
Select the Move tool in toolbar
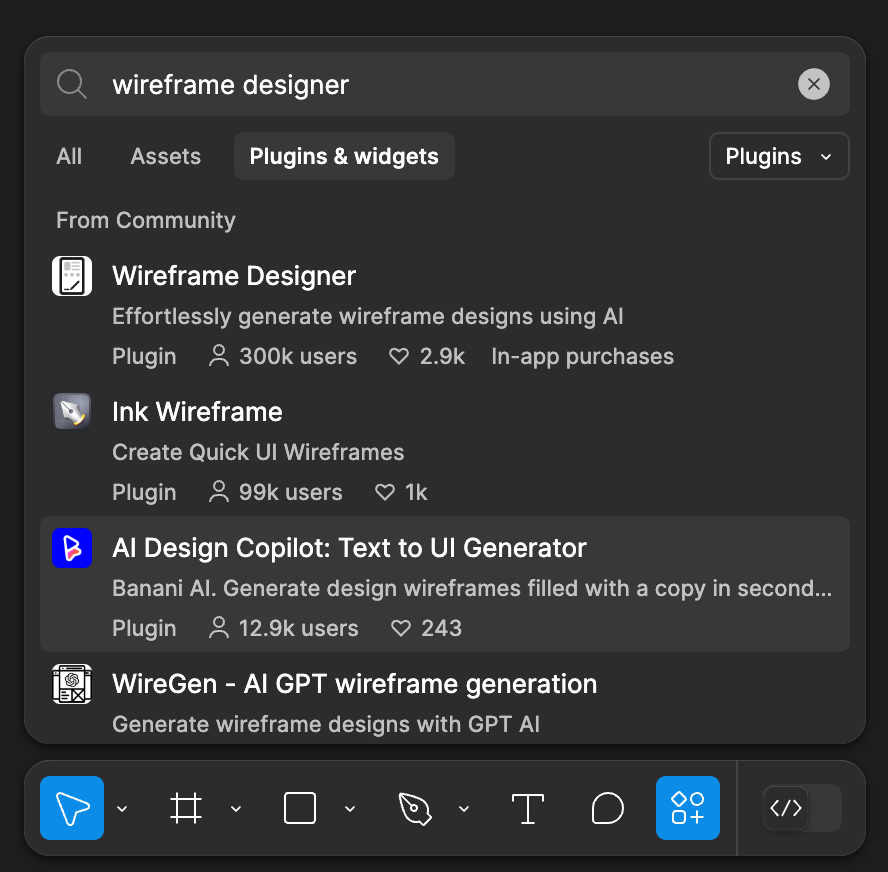pos(72,807)
